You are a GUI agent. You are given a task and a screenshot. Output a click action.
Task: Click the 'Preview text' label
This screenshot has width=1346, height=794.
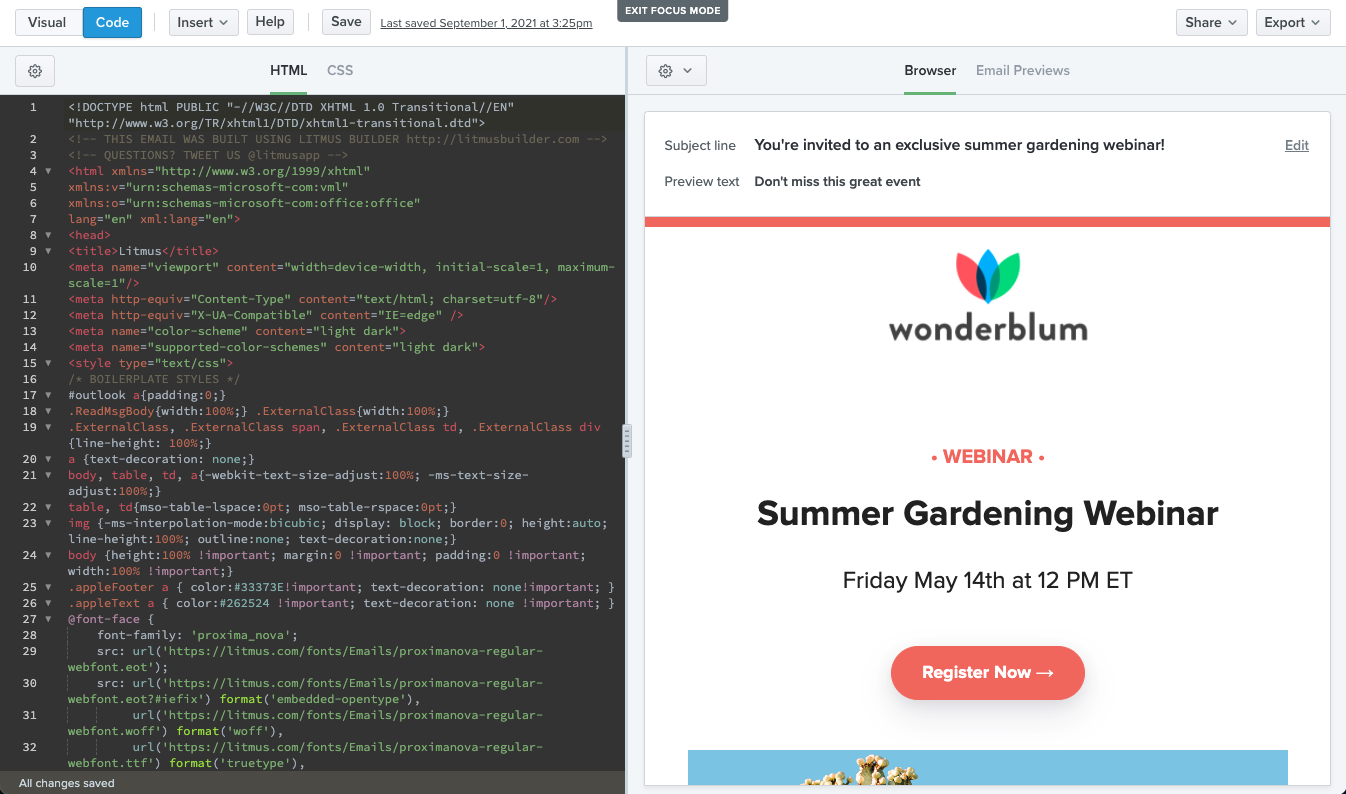click(x=702, y=181)
